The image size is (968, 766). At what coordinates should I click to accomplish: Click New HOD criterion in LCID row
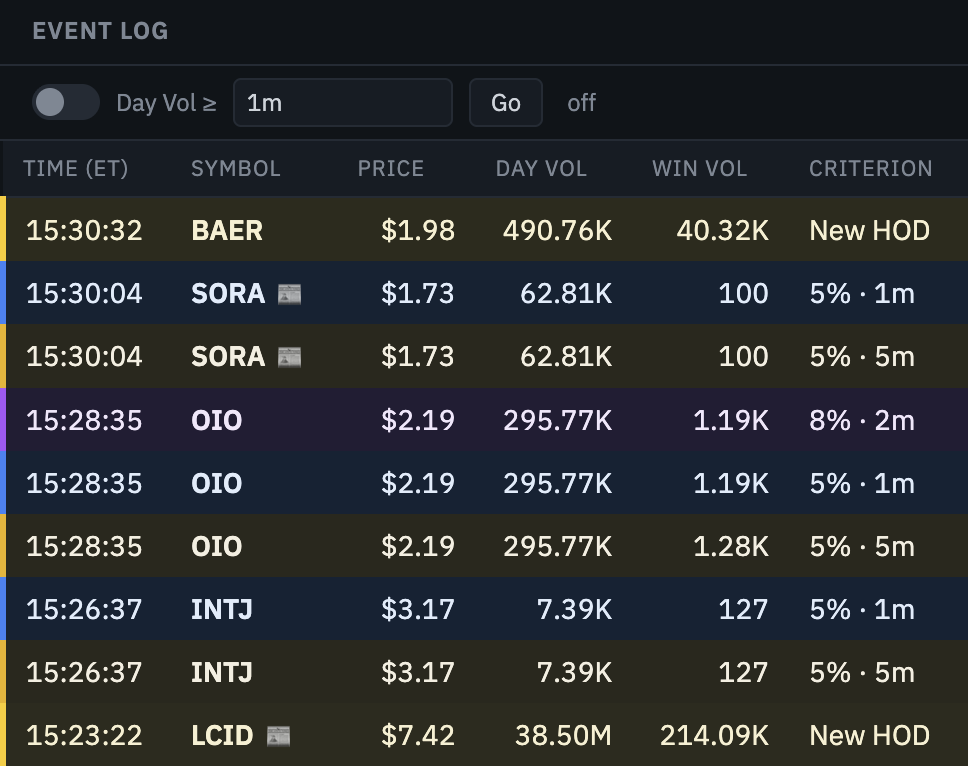tap(869, 735)
